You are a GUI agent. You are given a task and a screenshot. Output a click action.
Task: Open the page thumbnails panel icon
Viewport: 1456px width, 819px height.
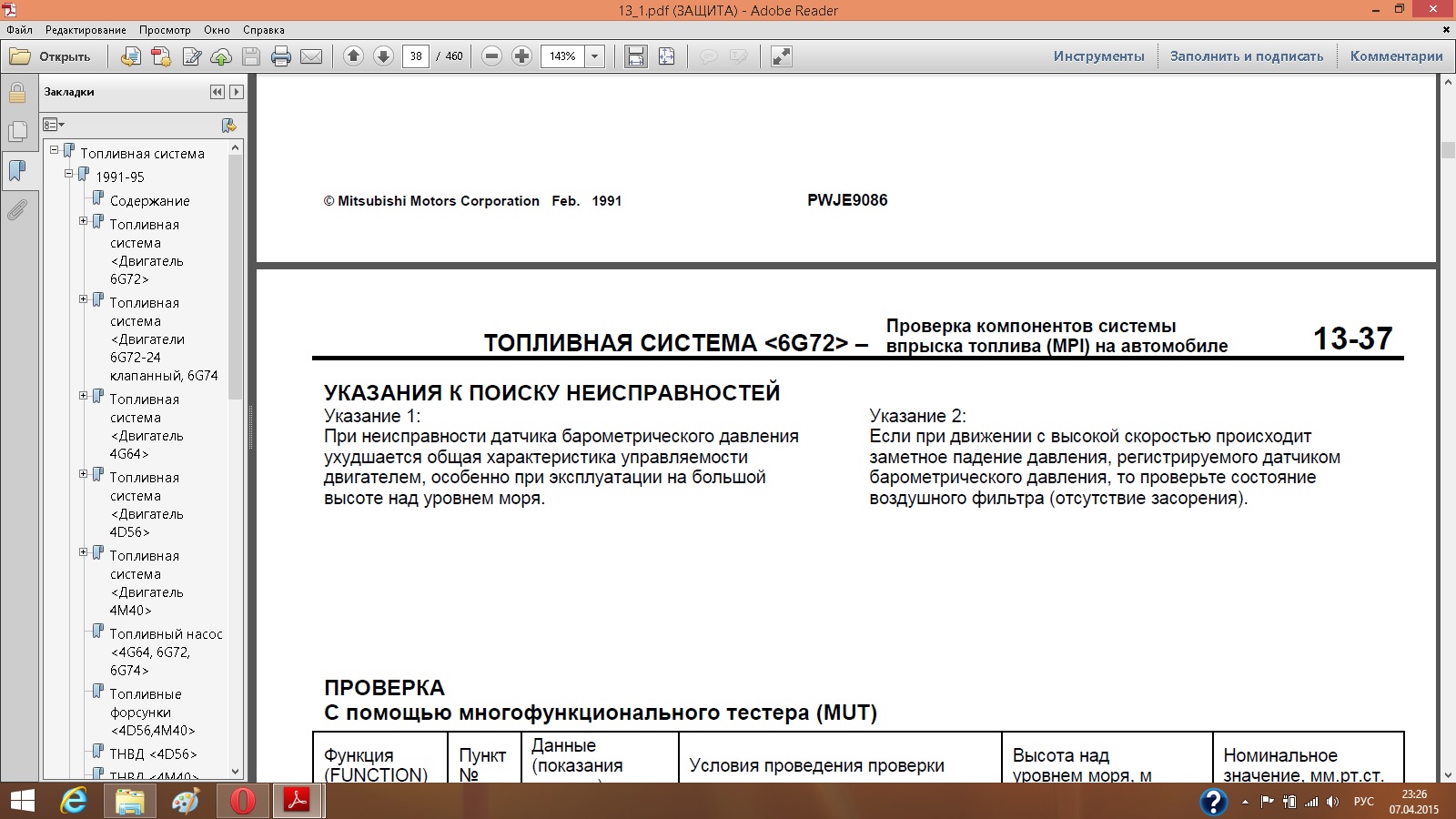17,132
